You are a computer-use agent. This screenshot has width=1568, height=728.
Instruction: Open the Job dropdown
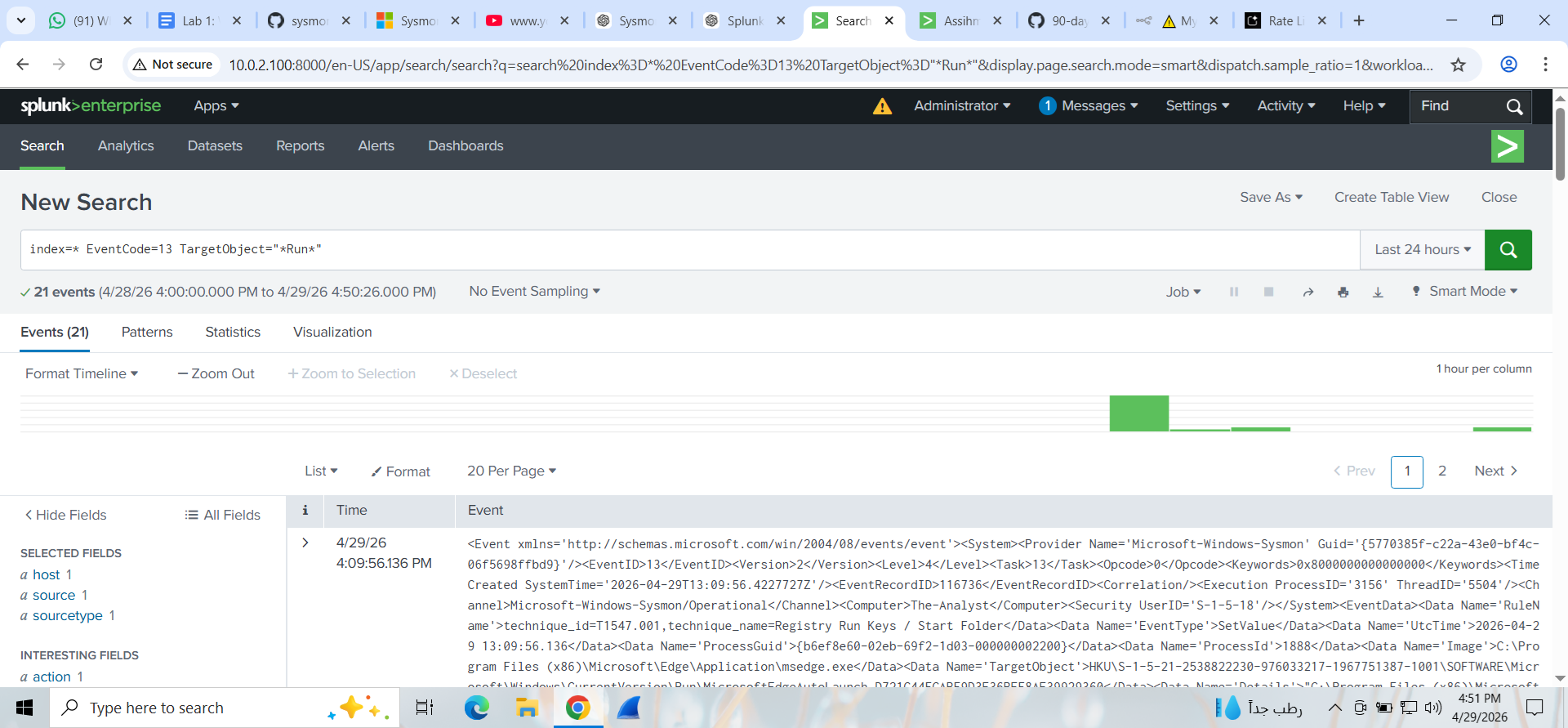click(x=1183, y=292)
